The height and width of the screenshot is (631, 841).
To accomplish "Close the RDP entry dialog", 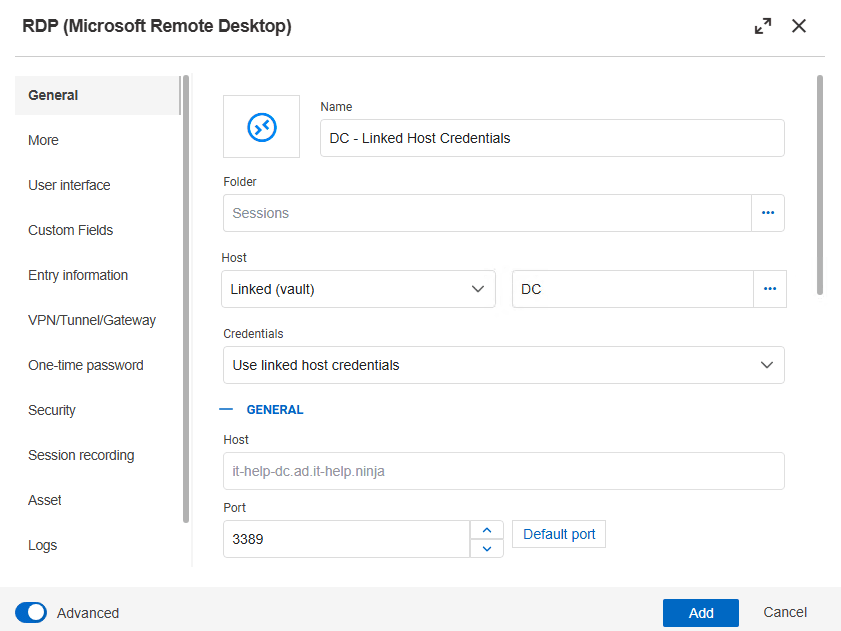I will pos(799,27).
